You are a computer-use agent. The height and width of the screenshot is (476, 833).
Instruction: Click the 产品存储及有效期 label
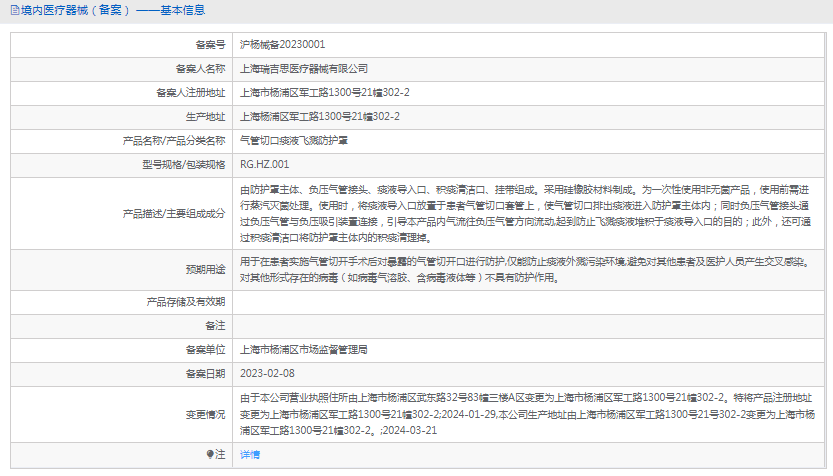(186, 302)
